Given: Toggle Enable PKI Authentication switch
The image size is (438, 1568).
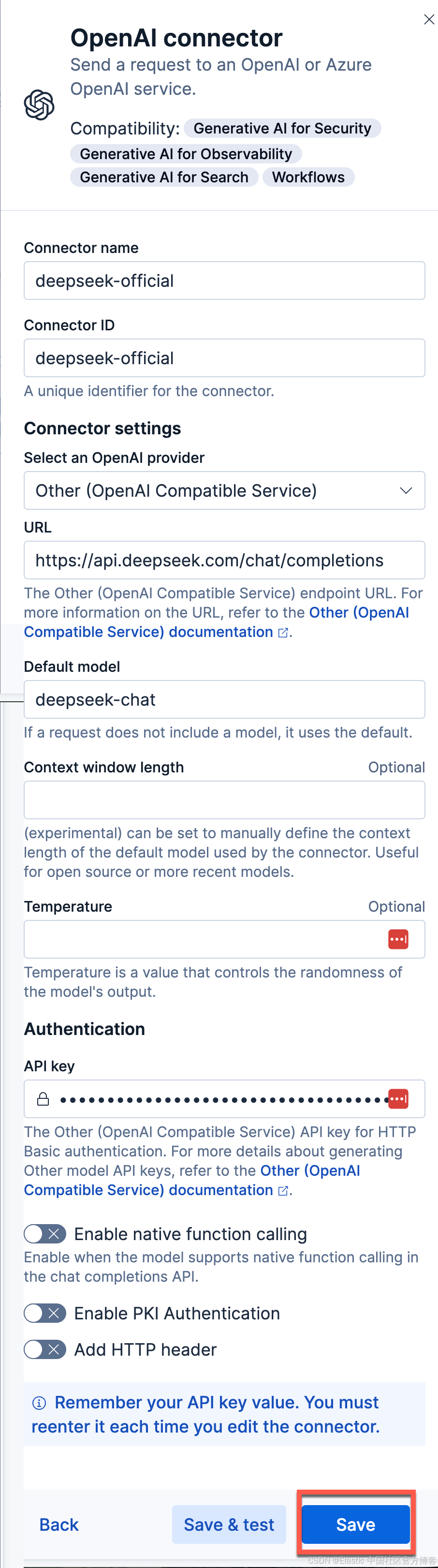Looking at the screenshot, I should [45, 1313].
